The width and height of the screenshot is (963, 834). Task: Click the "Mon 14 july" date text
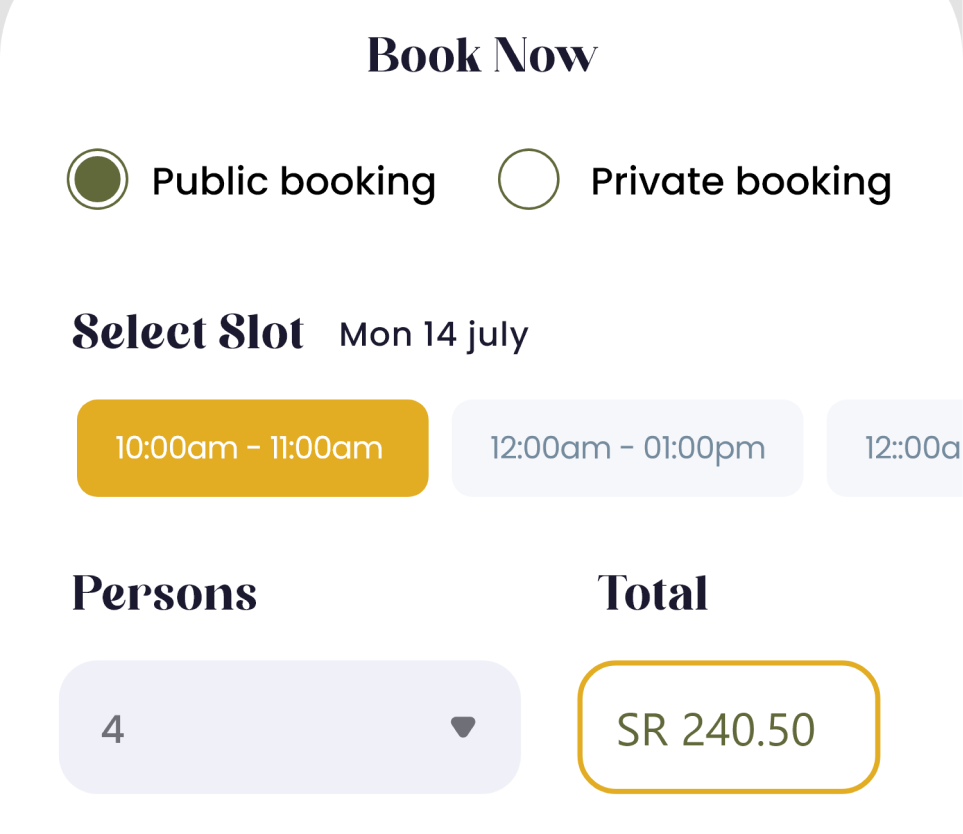pyautogui.click(x=433, y=335)
